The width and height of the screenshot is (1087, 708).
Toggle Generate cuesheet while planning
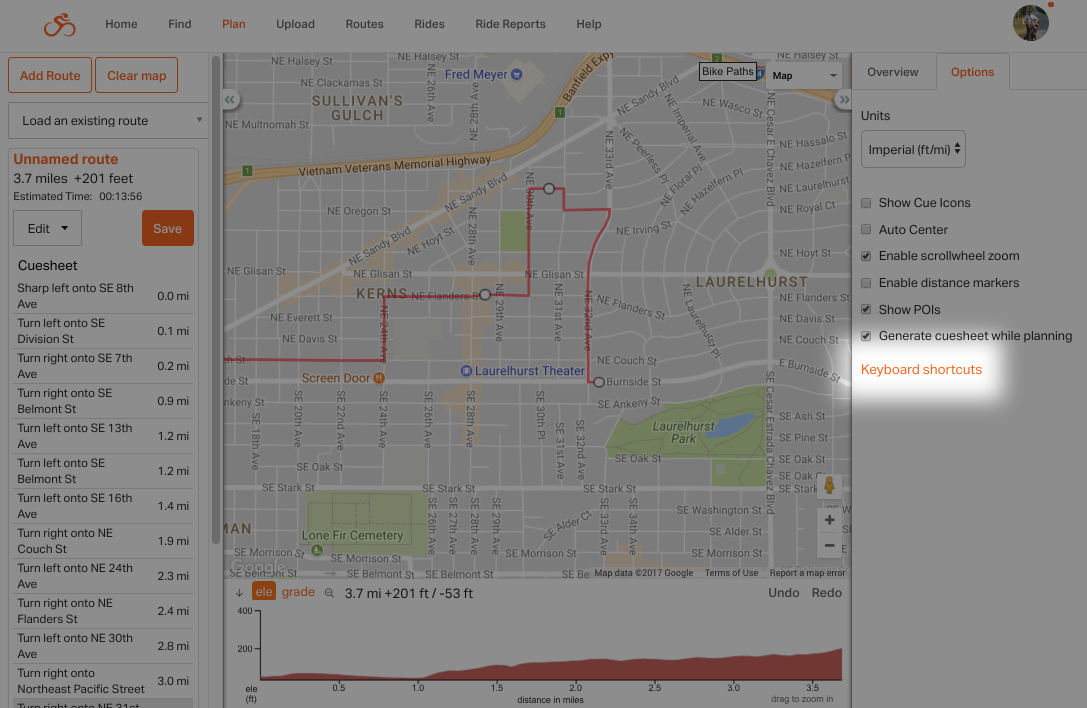point(866,336)
